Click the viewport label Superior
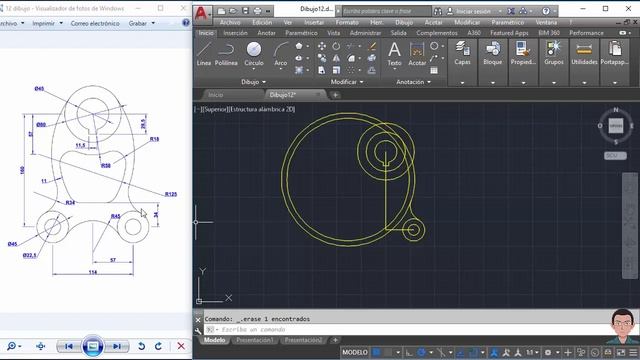 (215, 109)
